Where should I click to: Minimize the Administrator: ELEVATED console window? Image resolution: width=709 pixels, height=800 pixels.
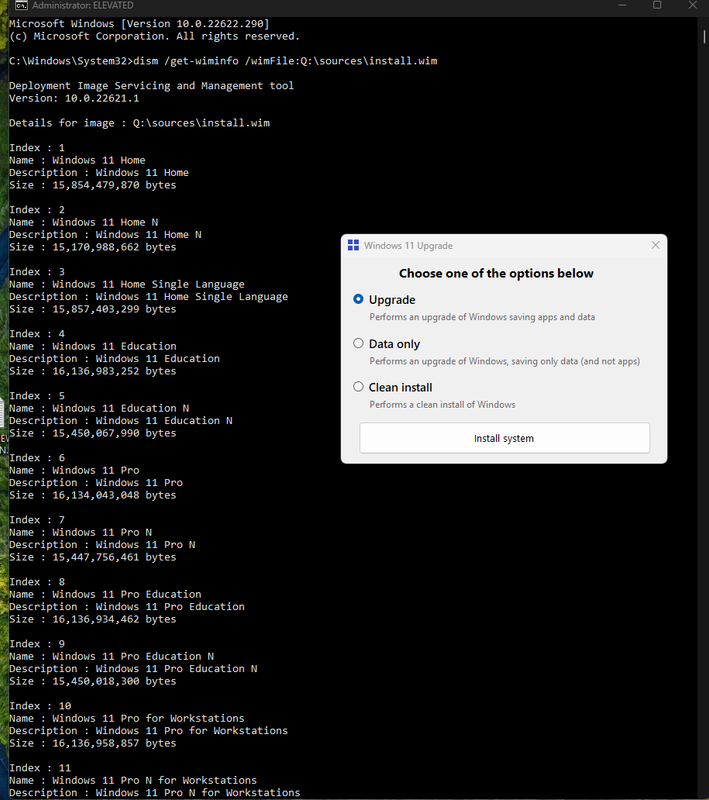pyautogui.click(x=622, y=5)
